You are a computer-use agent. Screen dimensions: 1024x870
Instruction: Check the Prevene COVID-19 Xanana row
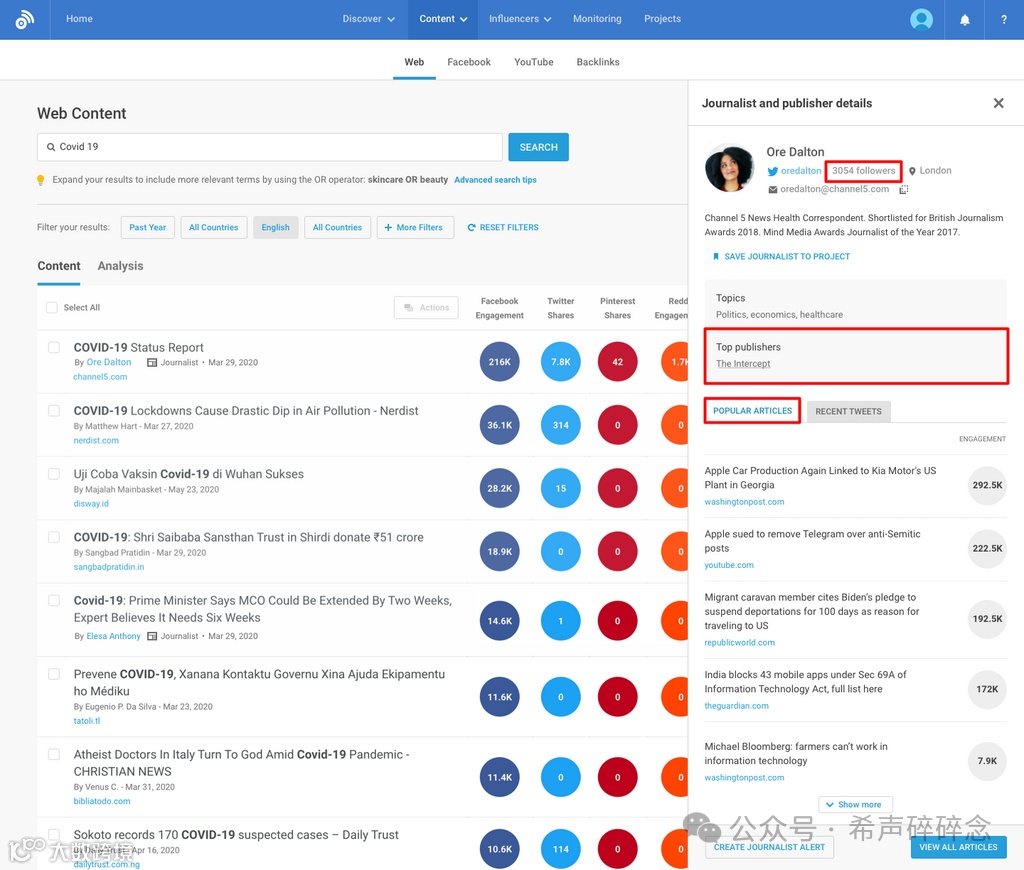(54, 674)
